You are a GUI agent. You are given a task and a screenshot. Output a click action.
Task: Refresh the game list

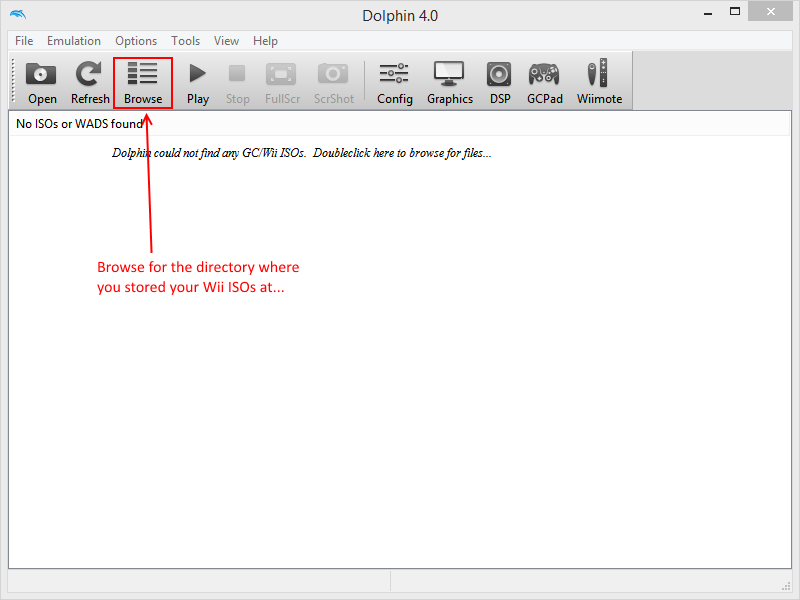[x=90, y=83]
